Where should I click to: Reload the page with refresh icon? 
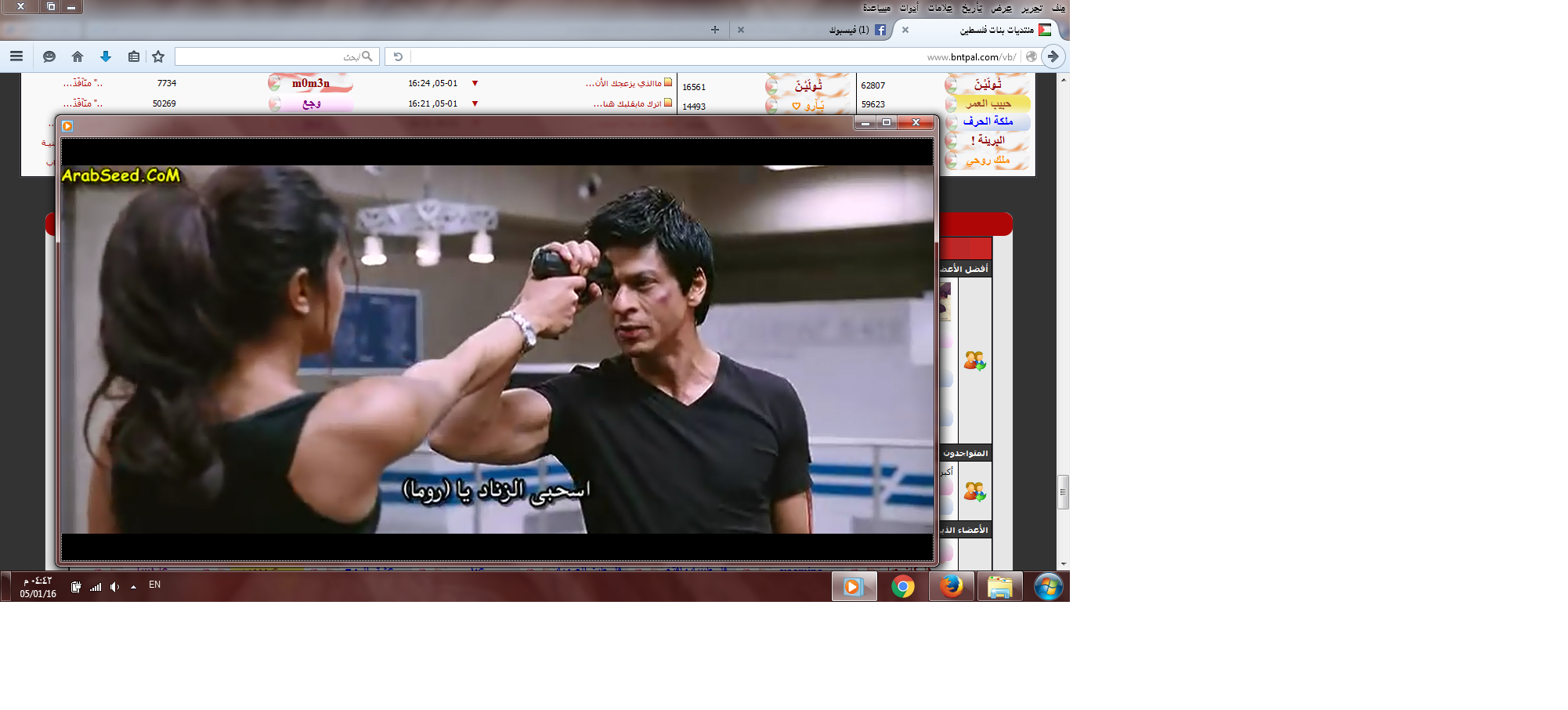(x=398, y=56)
